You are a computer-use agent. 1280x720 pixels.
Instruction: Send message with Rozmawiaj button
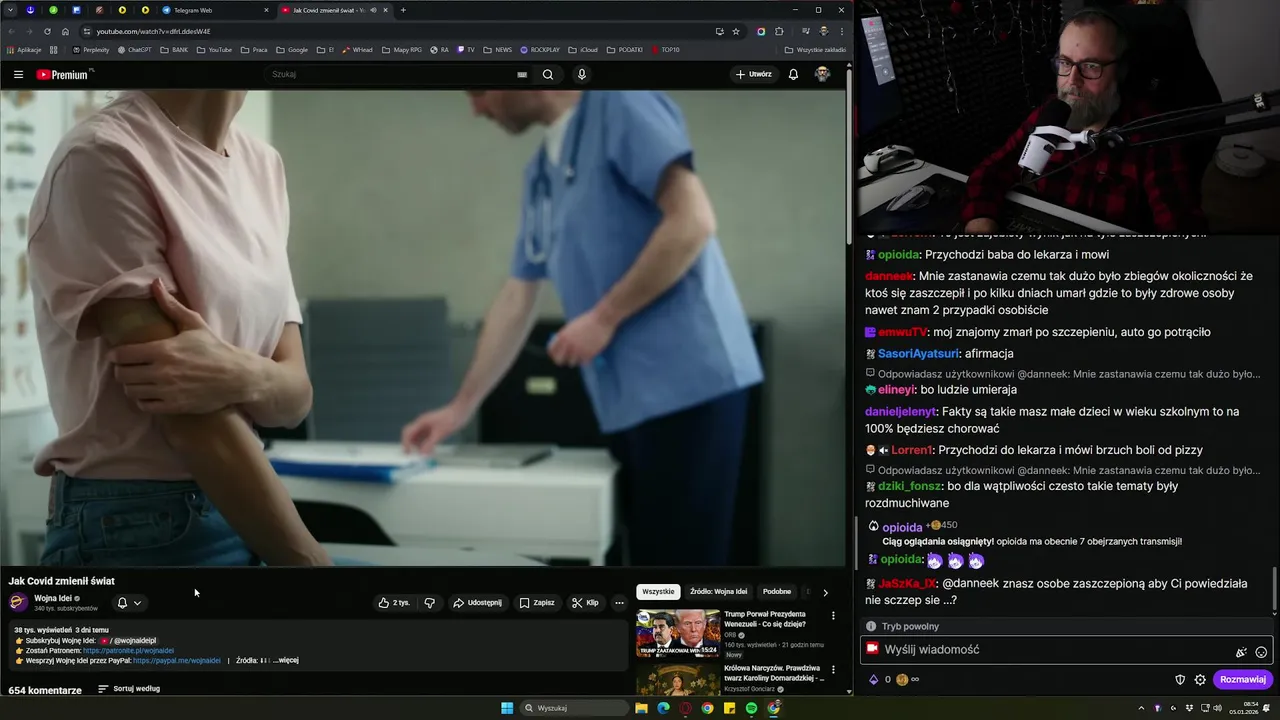tap(1243, 679)
